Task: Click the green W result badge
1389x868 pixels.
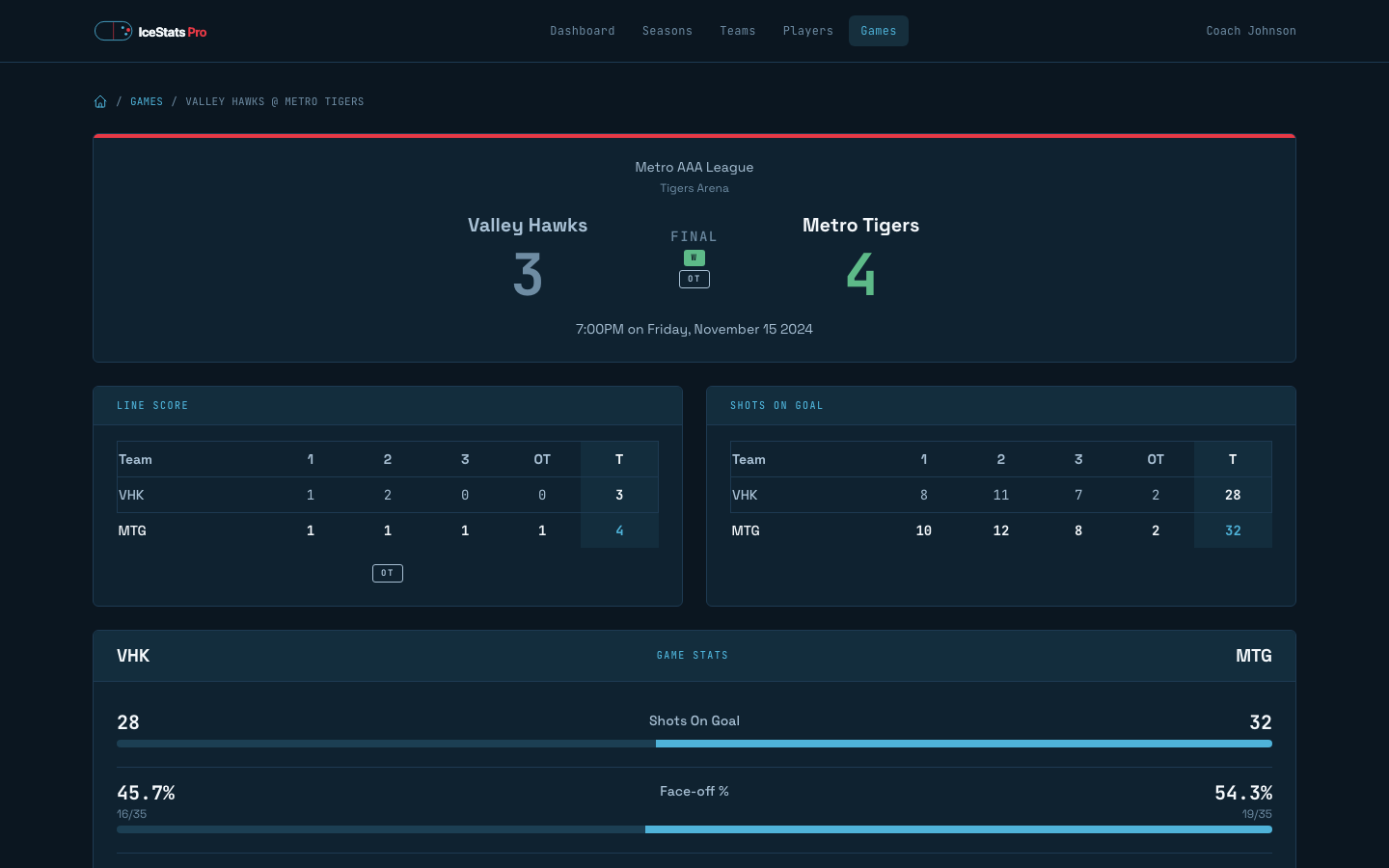Action: click(x=694, y=258)
